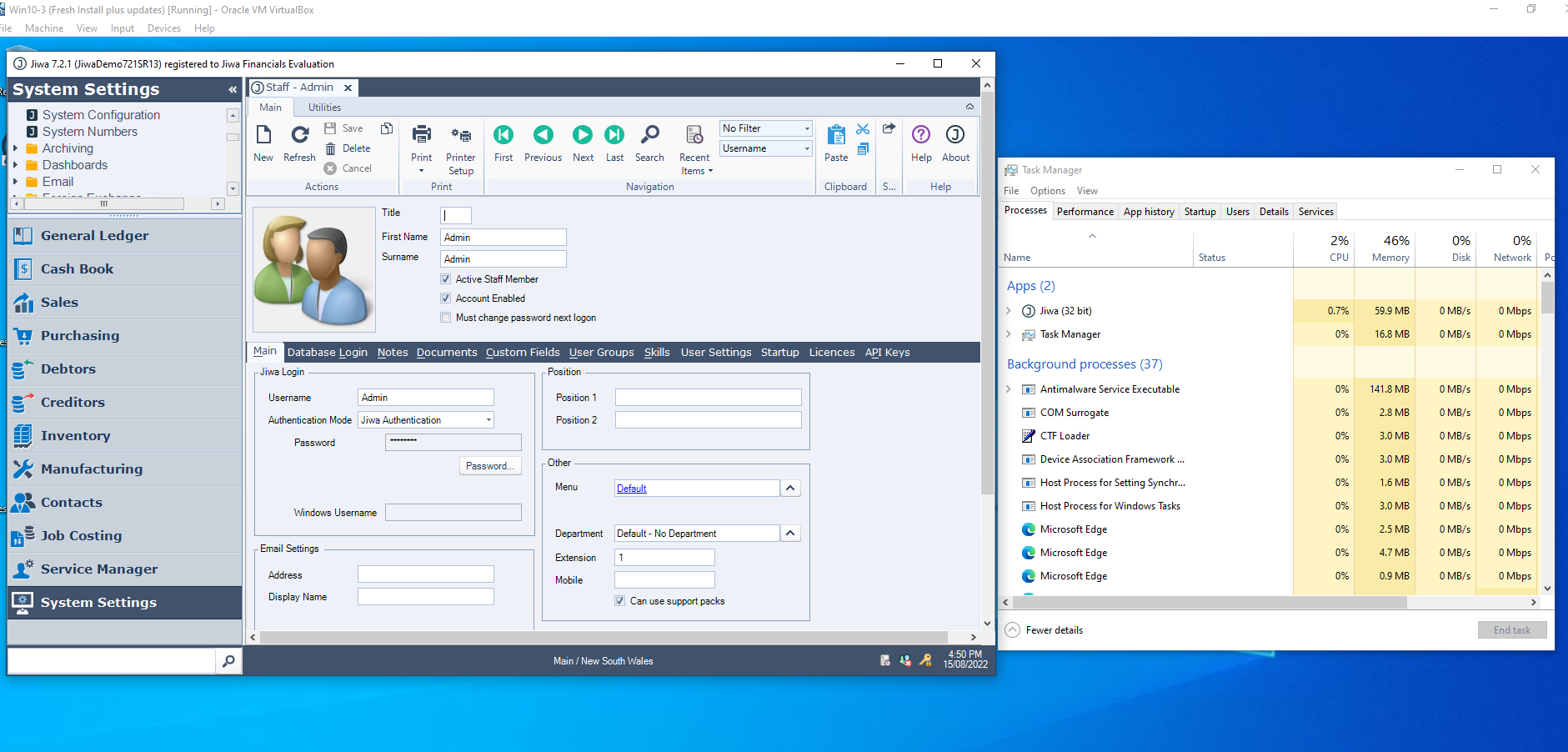Click the Password... button
Screen dimensions: 1568x752
tap(490, 466)
